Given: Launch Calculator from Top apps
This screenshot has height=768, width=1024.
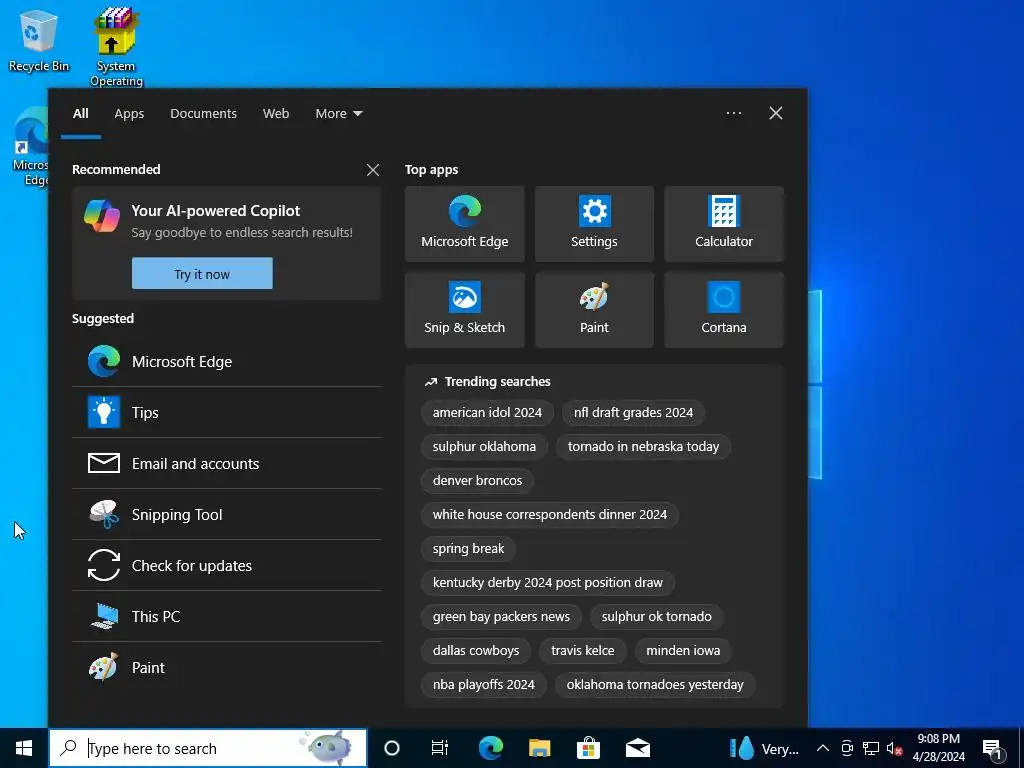Looking at the screenshot, I should (724, 224).
